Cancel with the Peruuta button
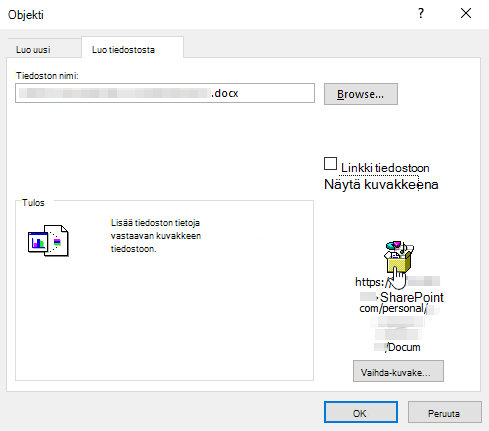The image size is (489, 431). [x=445, y=412]
